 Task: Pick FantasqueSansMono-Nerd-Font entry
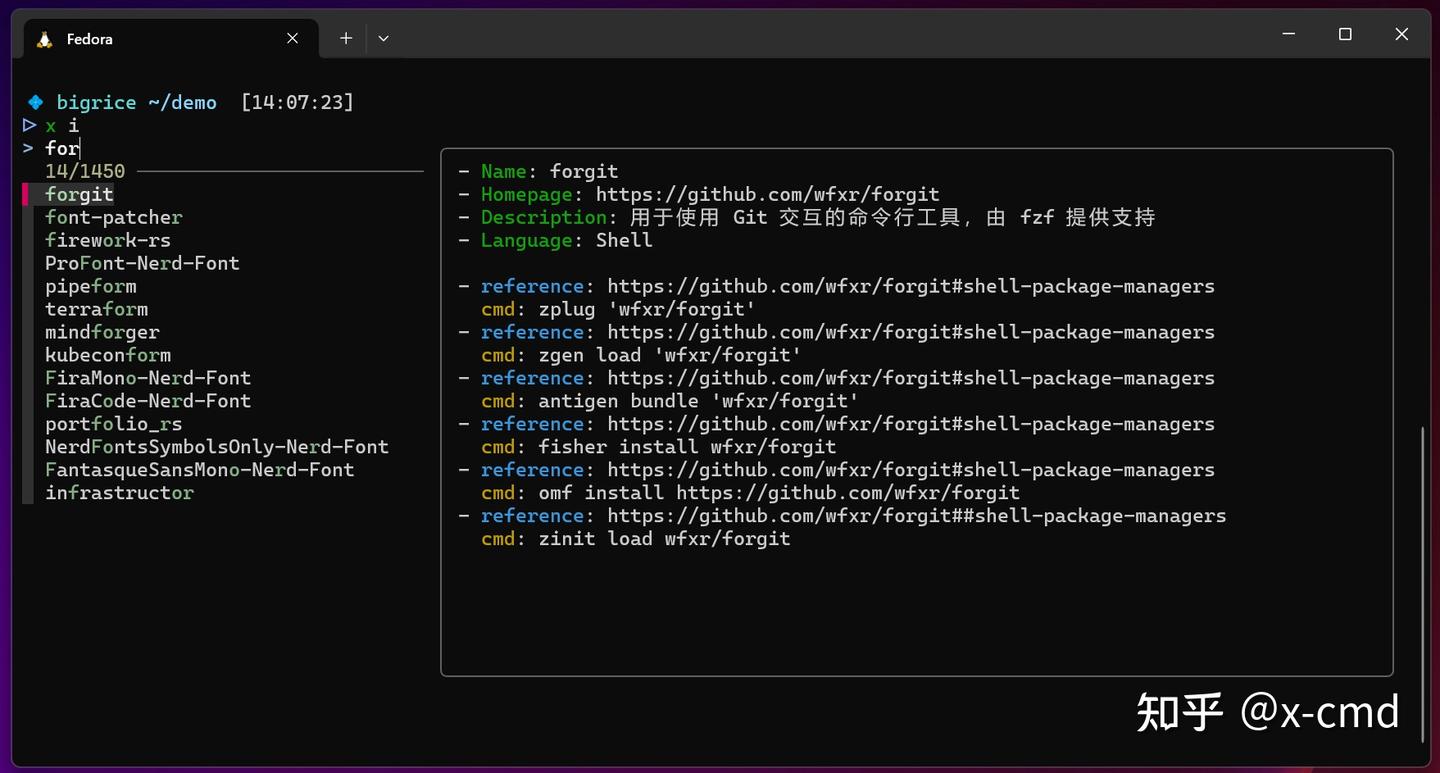click(200, 470)
